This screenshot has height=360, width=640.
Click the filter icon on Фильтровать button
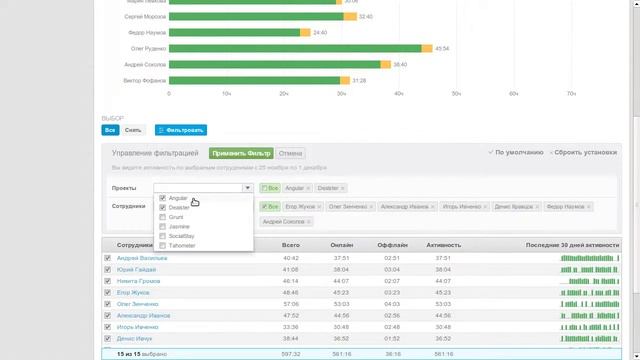(x=161, y=130)
